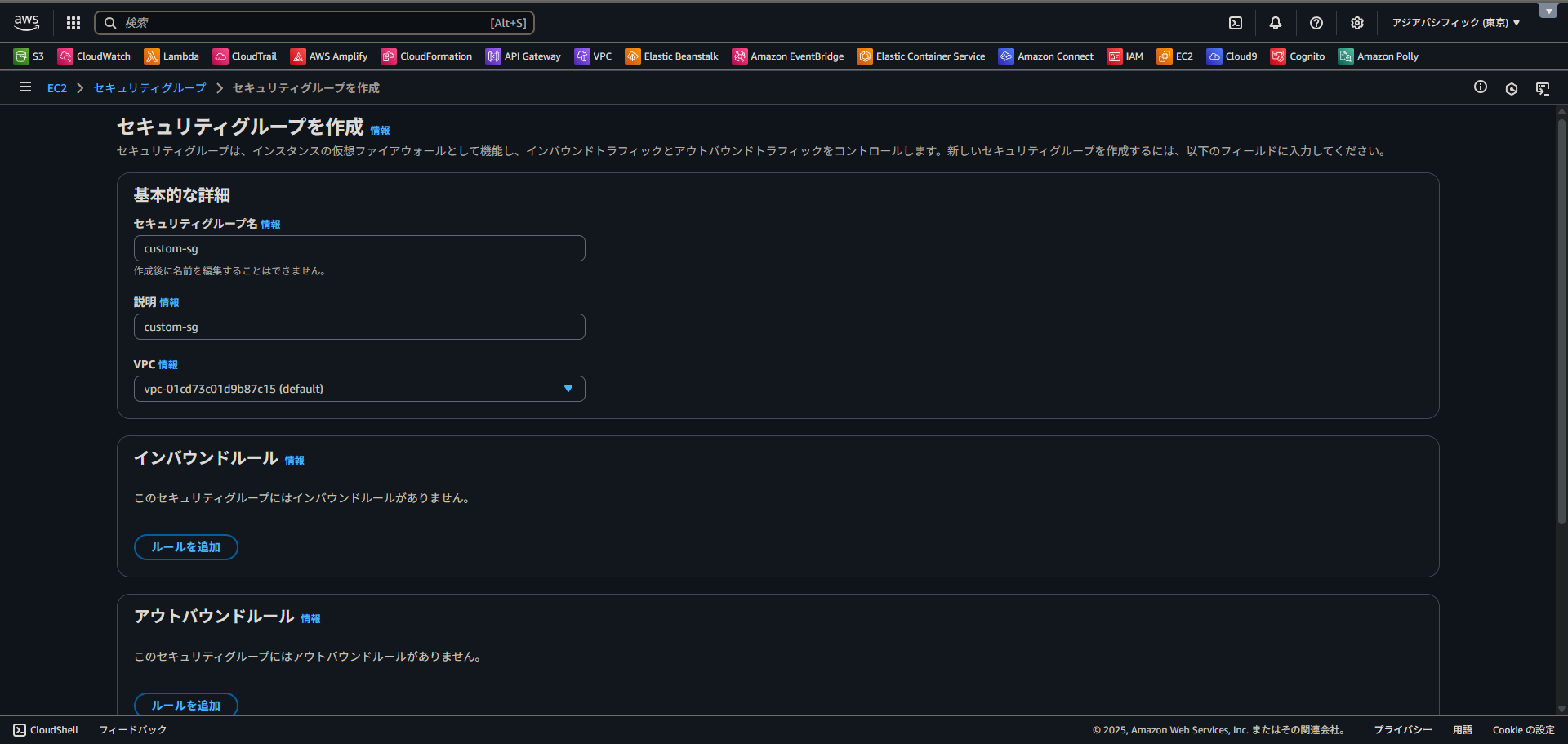Image resolution: width=1568 pixels, height=744 pixels.
Task: Click the hexagon icon beside the info icon
Action: click(x=1512, y=88)
